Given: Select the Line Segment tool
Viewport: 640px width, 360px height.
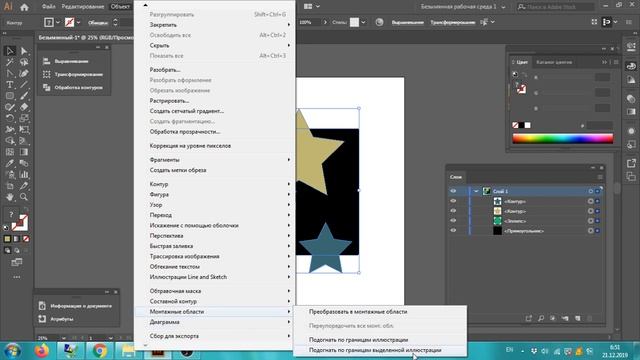Looking at the screenshot, I should (24, 84).
